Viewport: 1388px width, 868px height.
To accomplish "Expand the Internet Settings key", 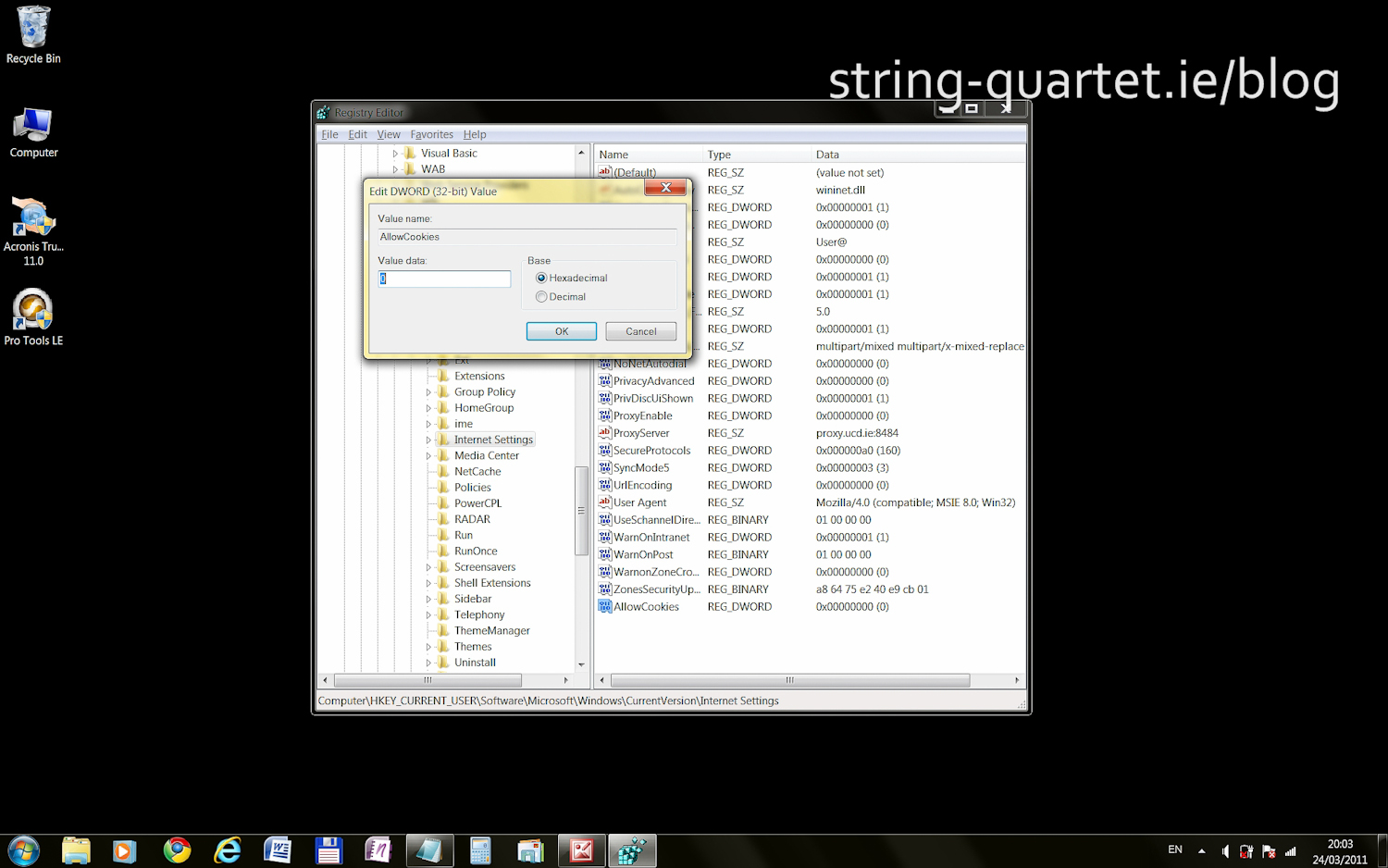I will coord(428,440).
